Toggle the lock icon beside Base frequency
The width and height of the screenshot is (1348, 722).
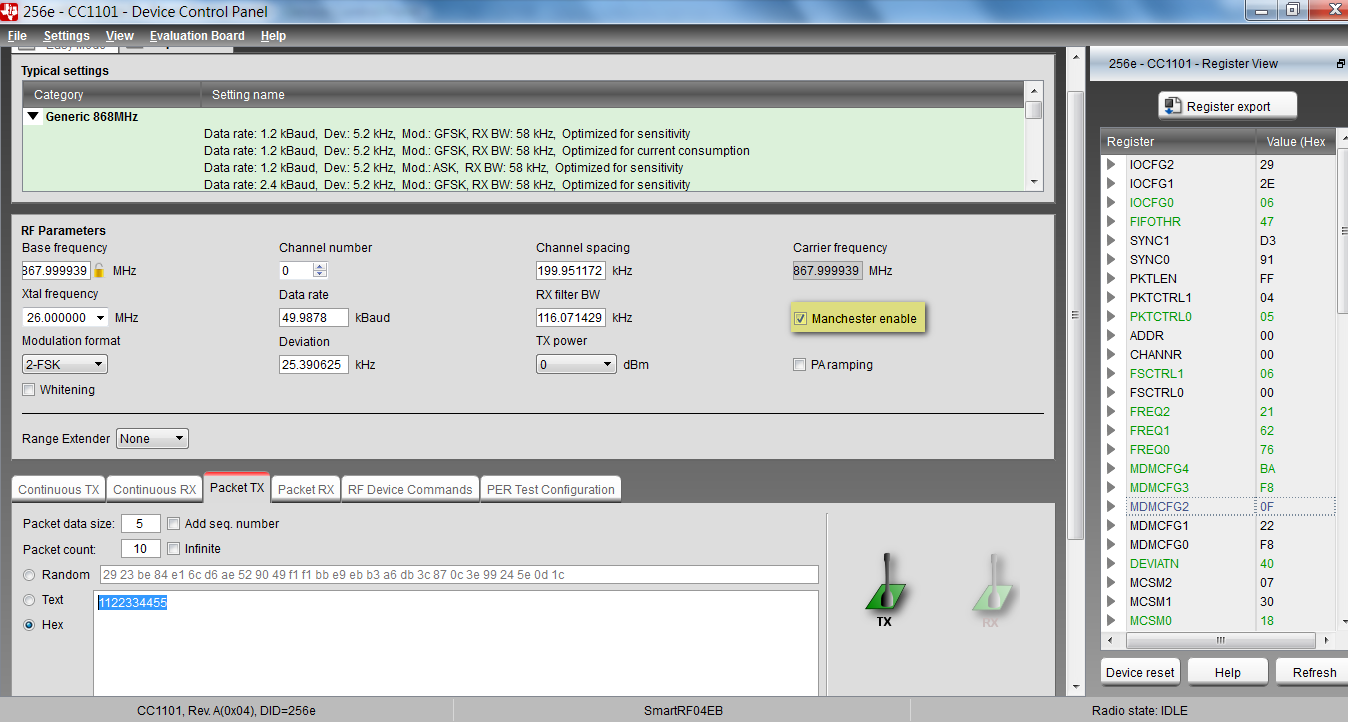point(99,270)
